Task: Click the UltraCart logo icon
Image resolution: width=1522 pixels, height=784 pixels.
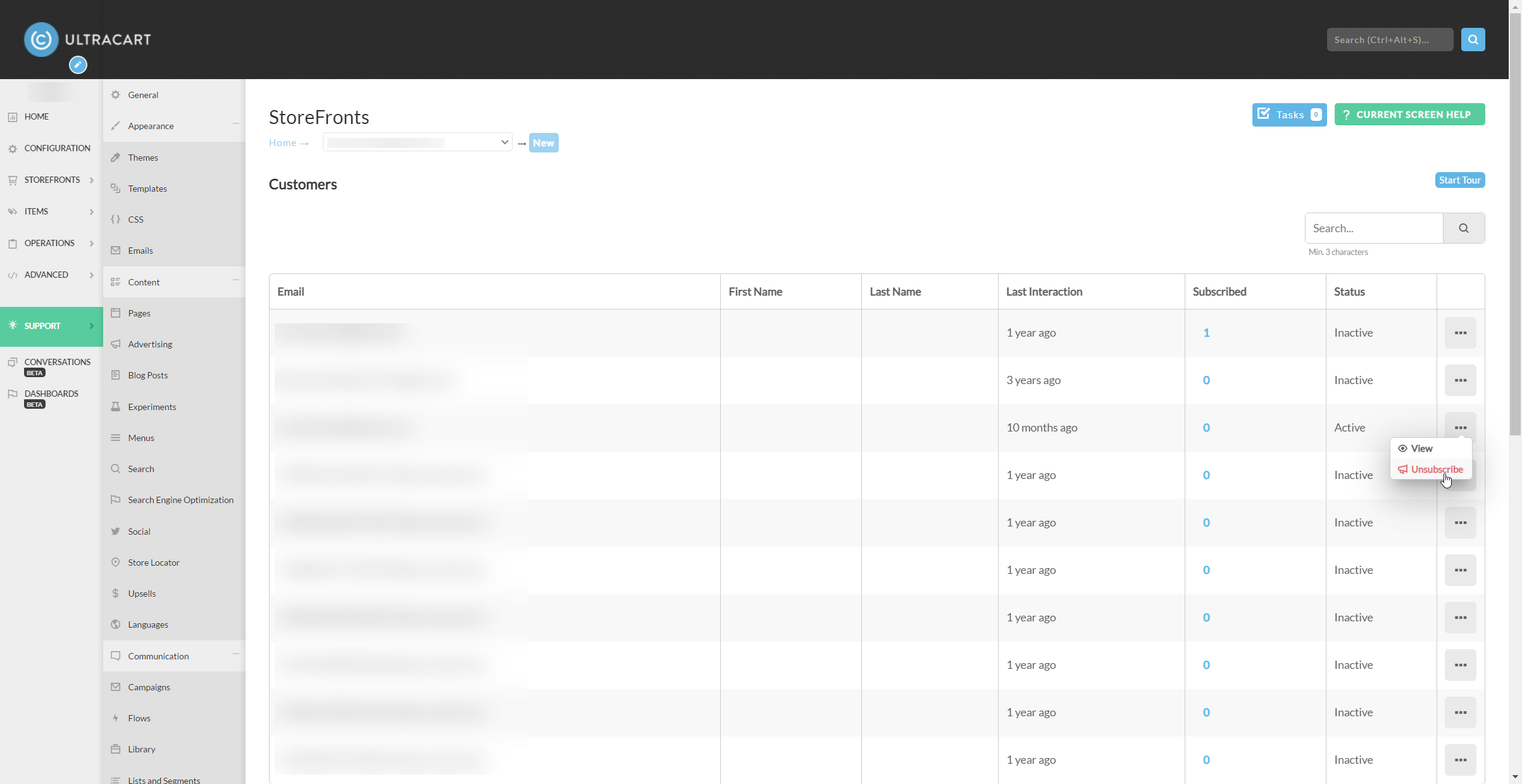Action: coord(41,39)
